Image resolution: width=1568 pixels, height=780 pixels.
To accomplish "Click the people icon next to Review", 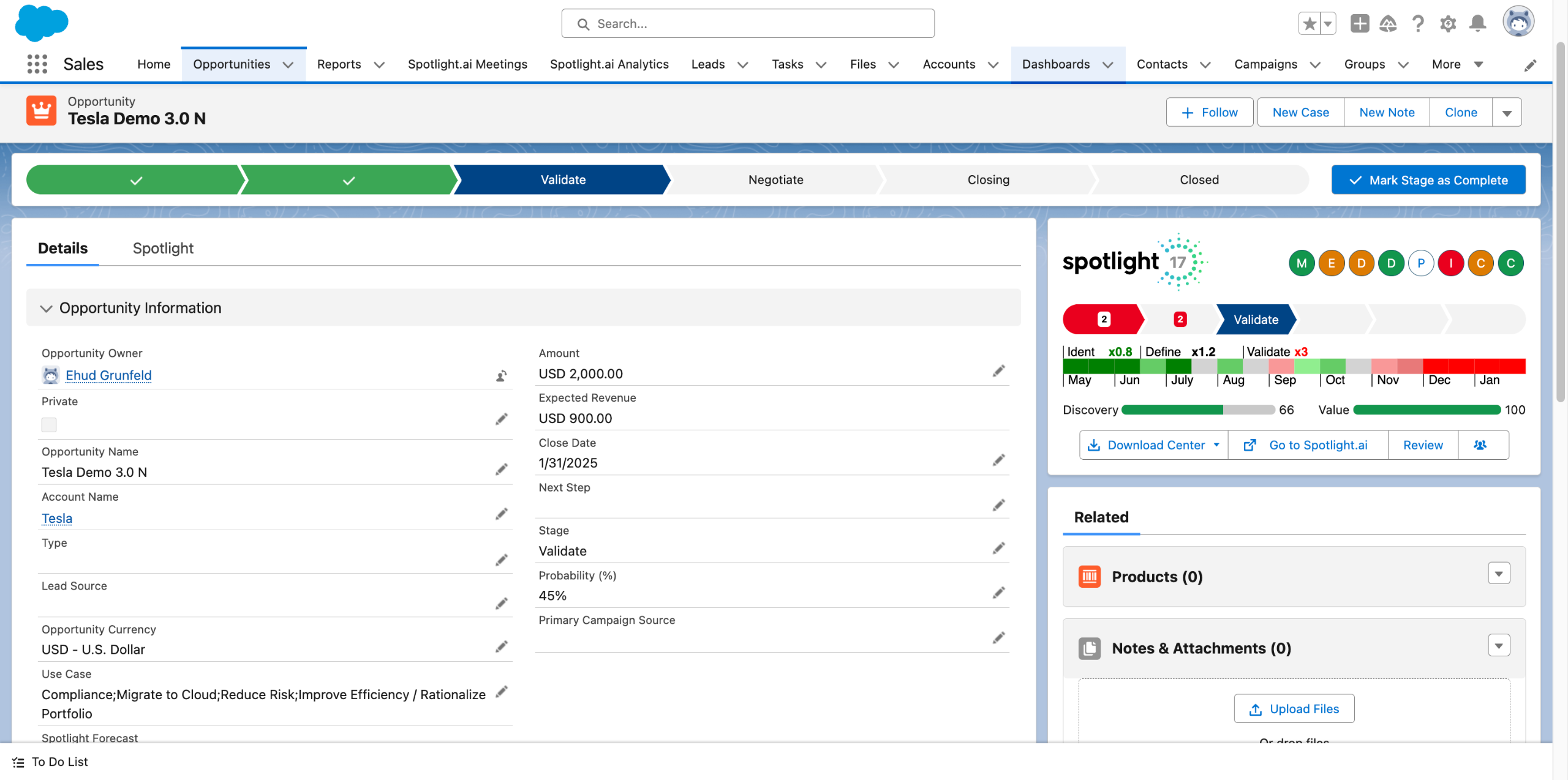I will [x=1481, y=445].
